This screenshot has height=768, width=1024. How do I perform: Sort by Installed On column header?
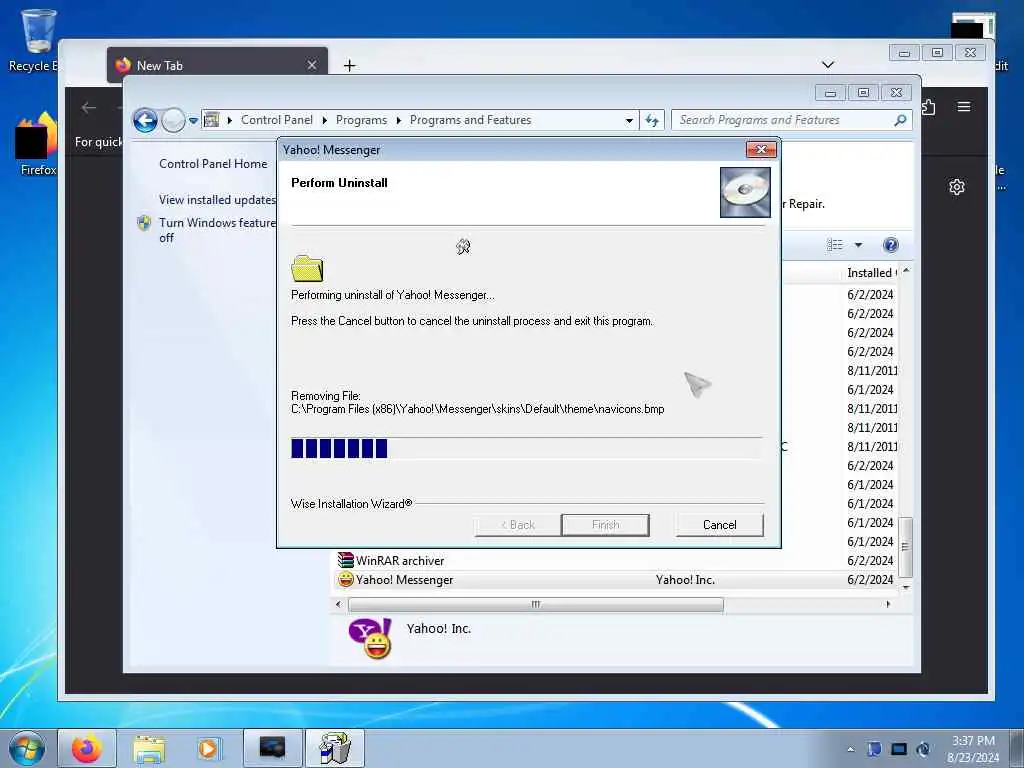(871, 272)
